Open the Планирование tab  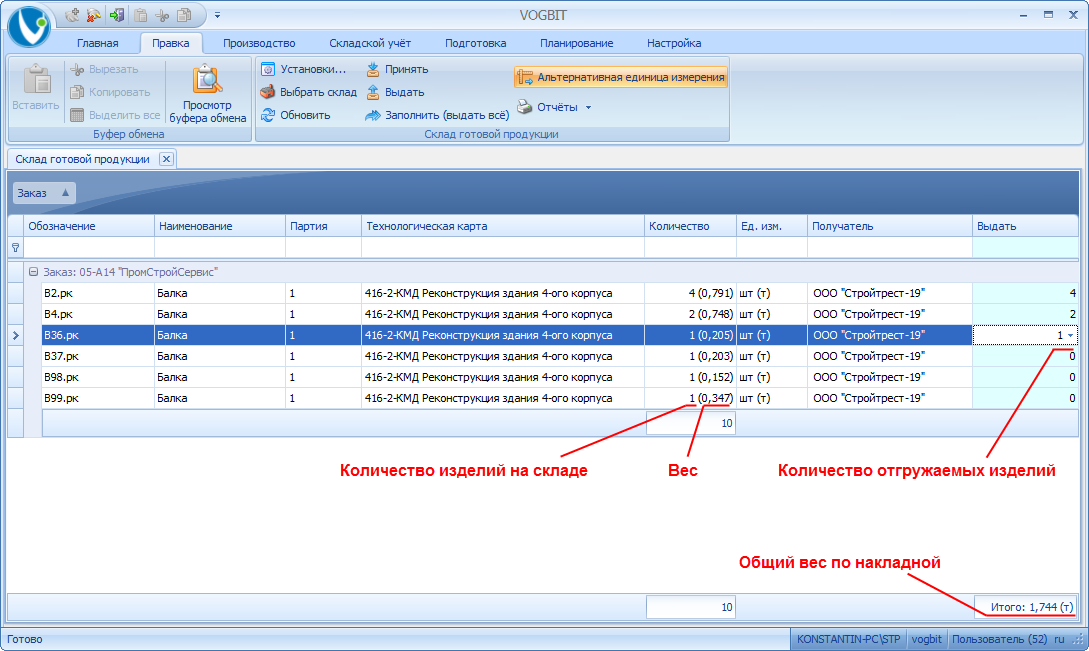click(576, 43)
